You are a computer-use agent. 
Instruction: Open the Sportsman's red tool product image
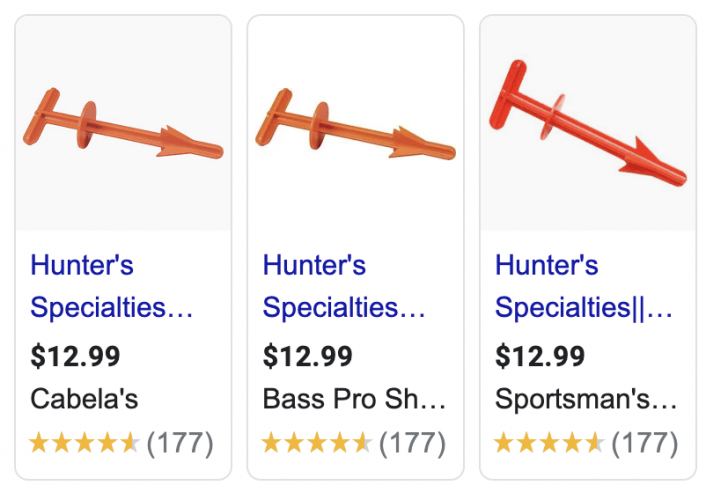(588, 123)
